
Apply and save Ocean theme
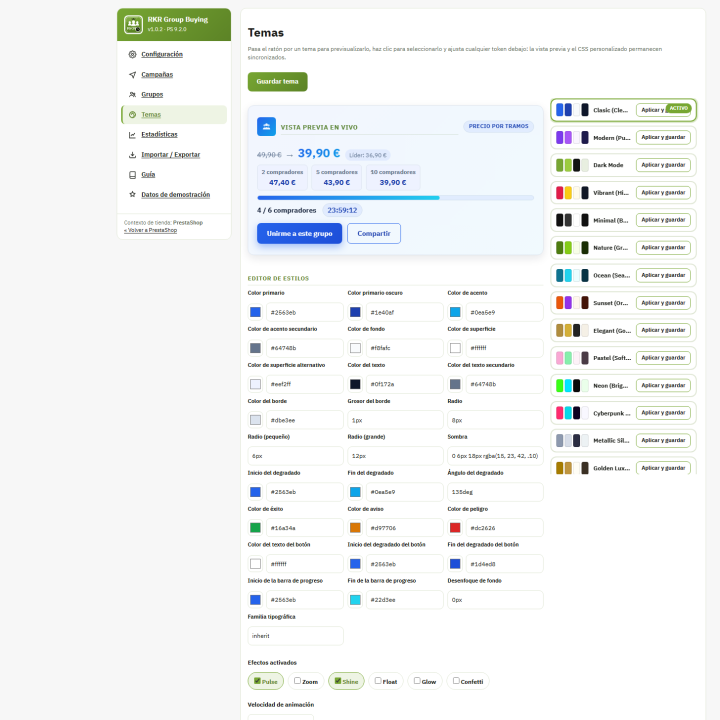tap(663, 275)
